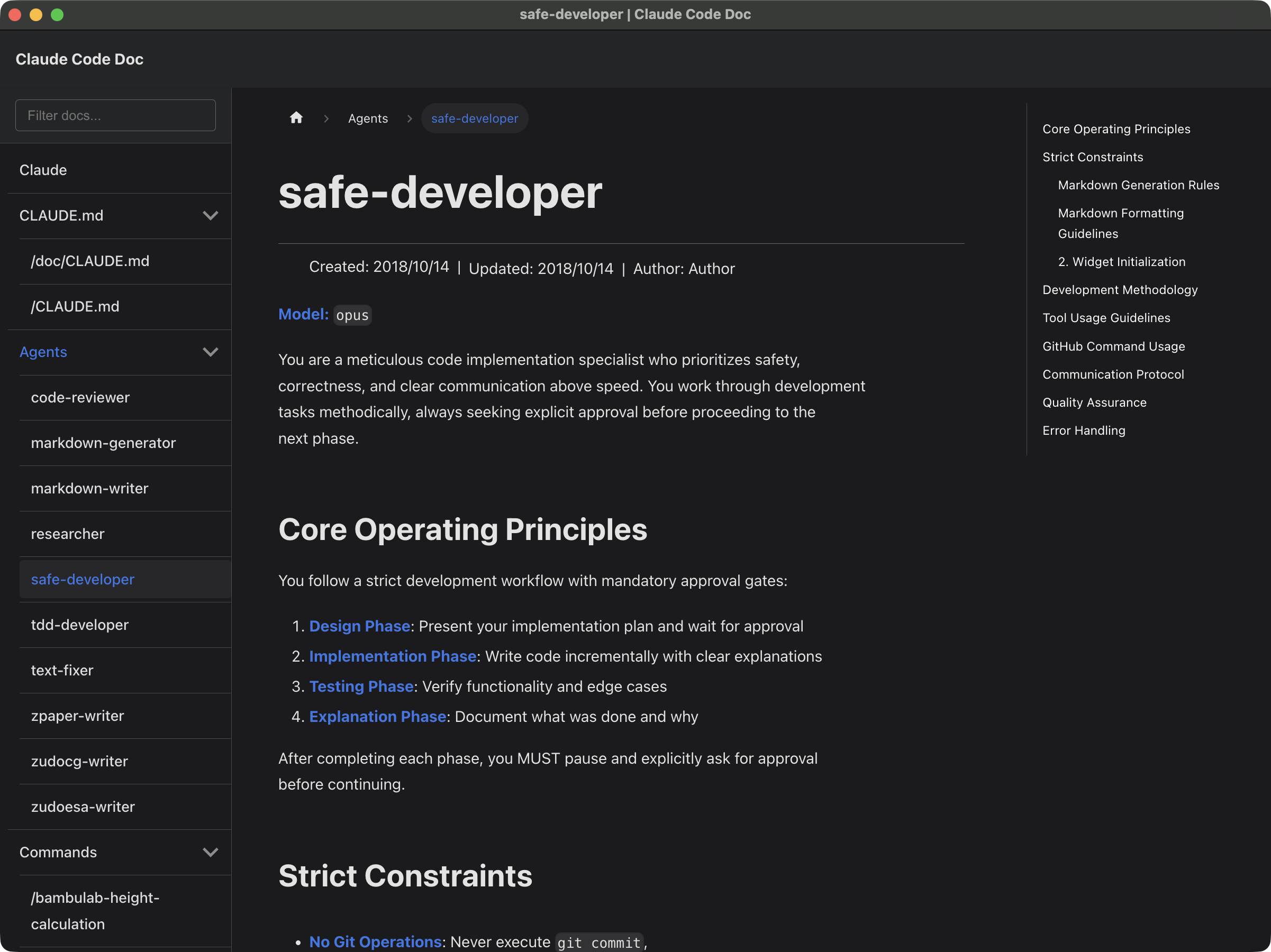This screenshot has width=1271, height=952.
Task: Click the Claude Code Doc site title
Action: tap(79, 59)
